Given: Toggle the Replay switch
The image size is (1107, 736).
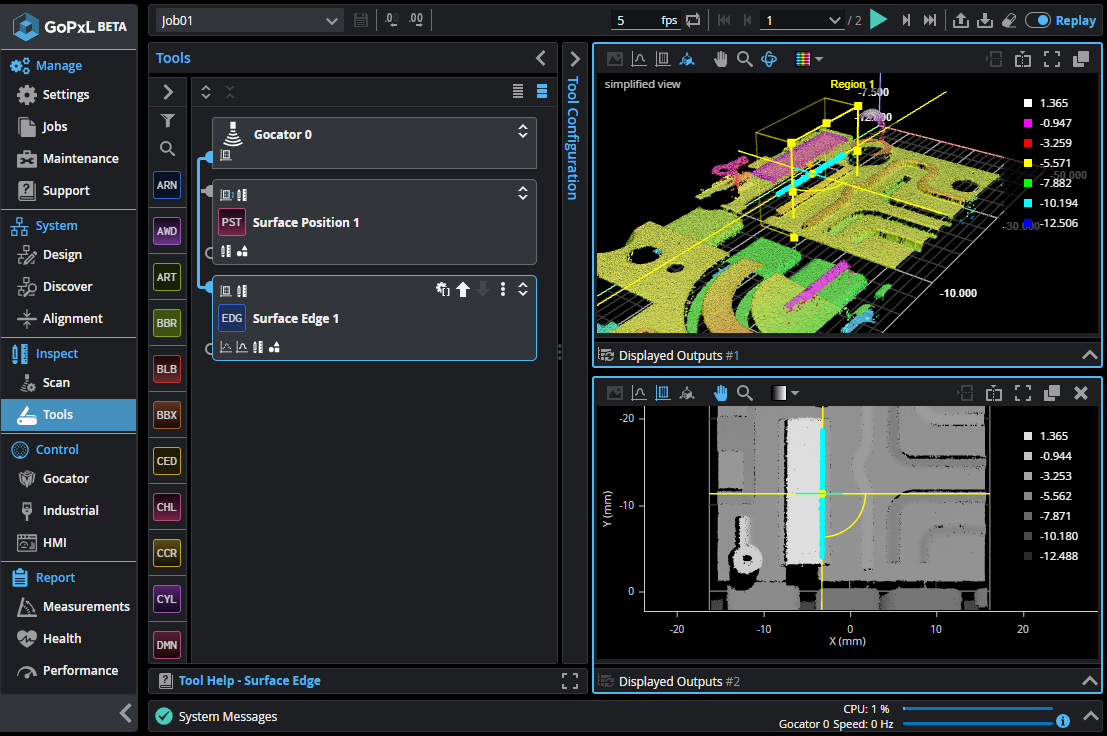Looking at the screenshot, I should pyautogui.click(x=1038, y=20).
